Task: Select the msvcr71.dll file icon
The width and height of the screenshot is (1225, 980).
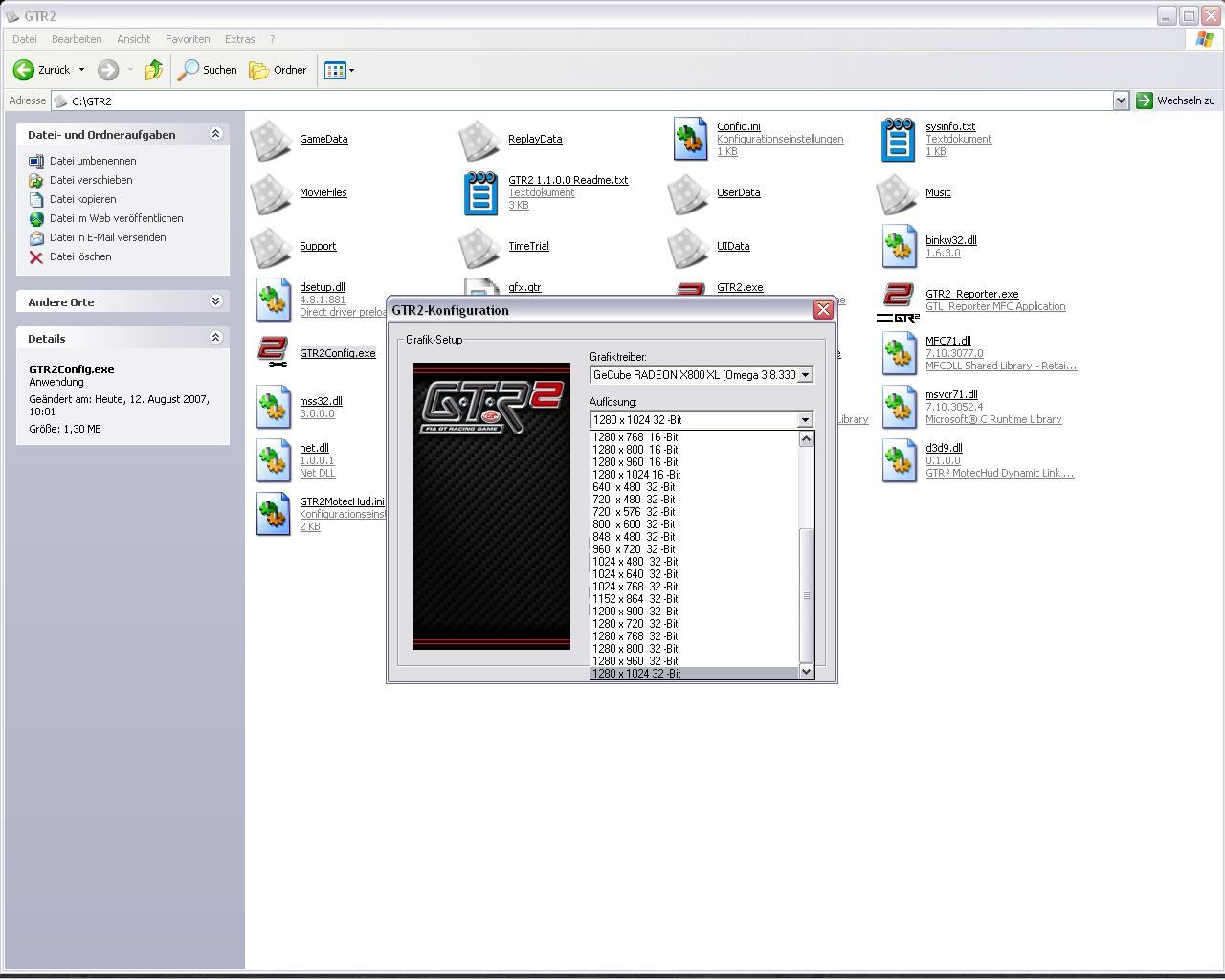Action: (x=898, y=407)
